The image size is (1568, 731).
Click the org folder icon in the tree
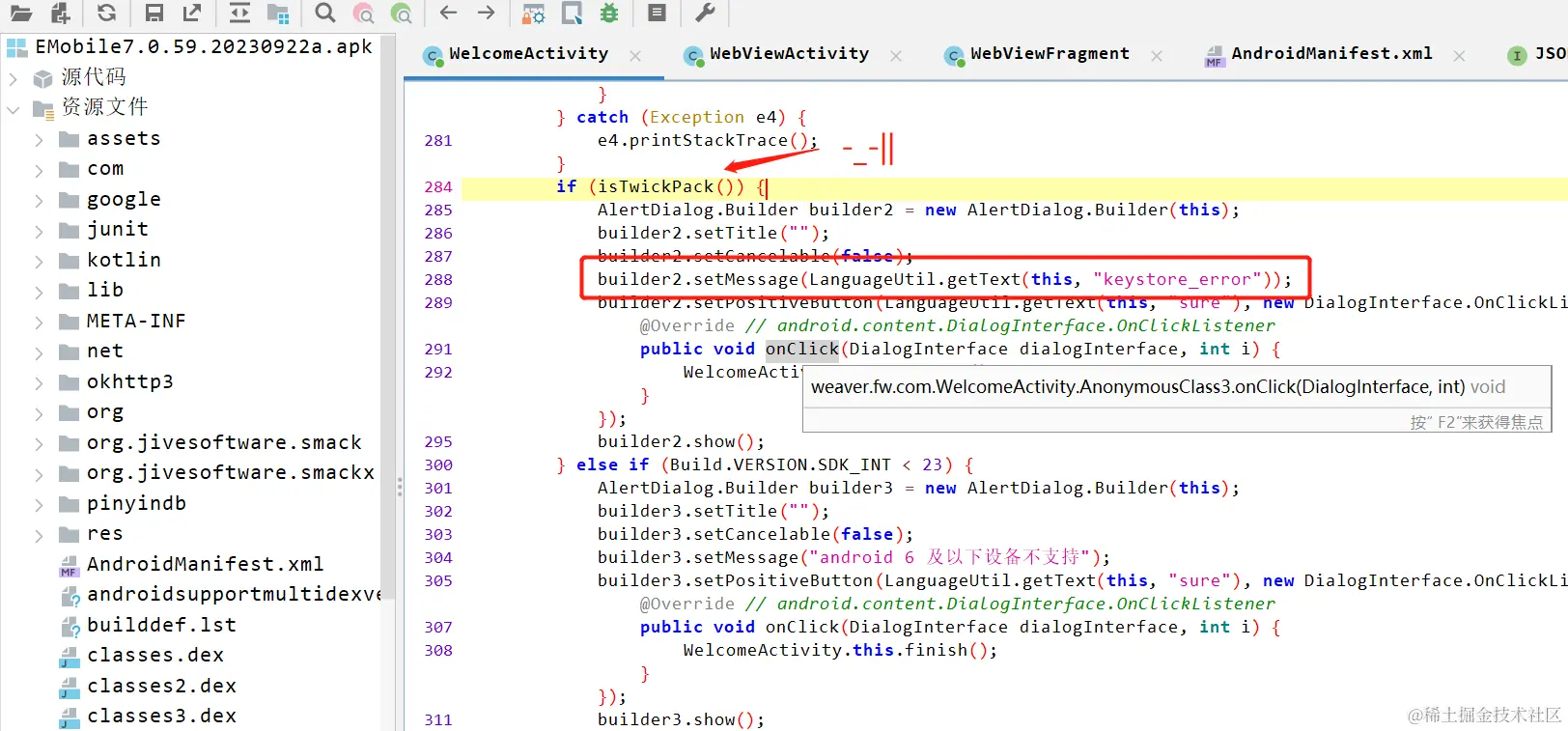click(69, 412)
